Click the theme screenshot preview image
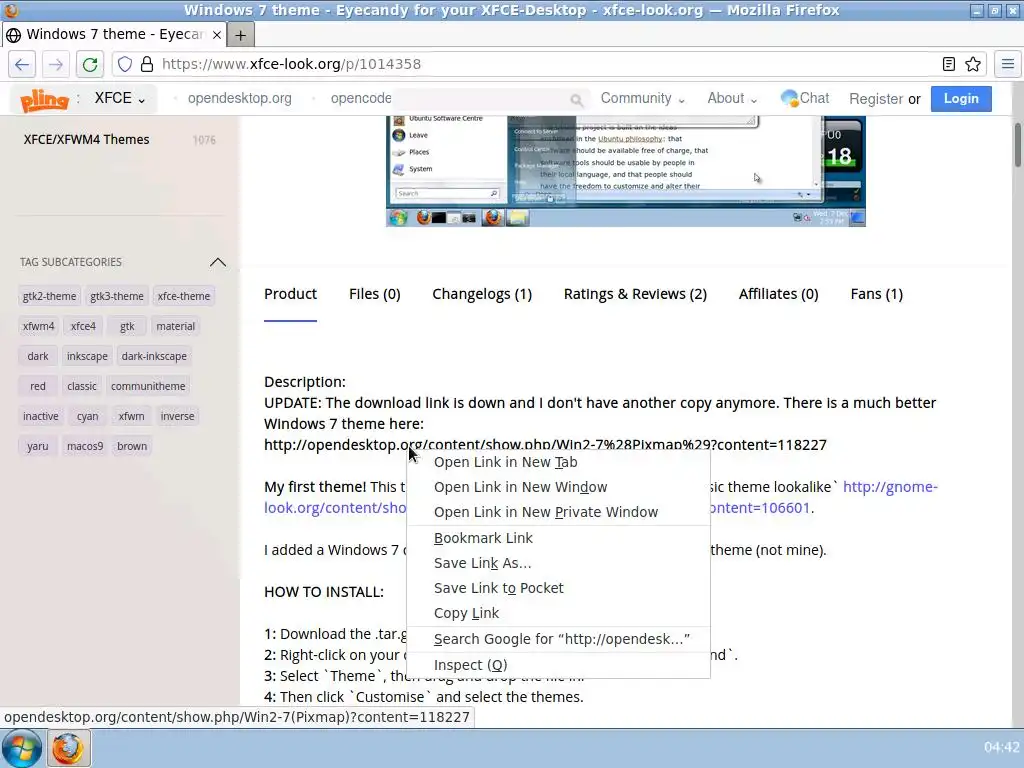 coord(626,171)
